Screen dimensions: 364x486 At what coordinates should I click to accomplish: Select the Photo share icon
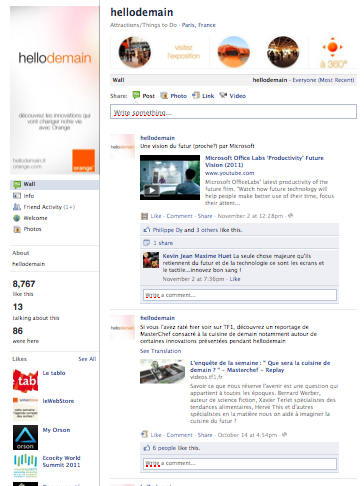point(164,96)
